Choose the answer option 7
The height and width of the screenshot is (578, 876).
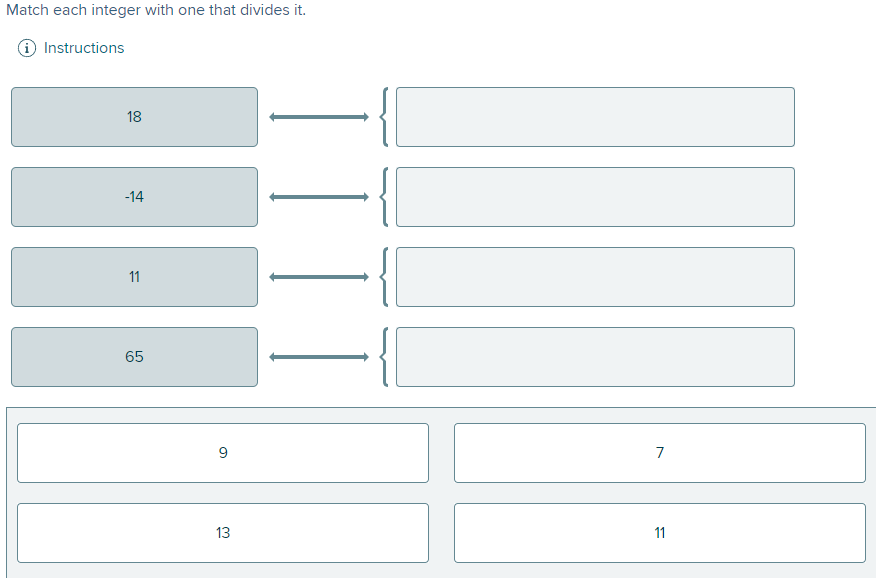click(x=659, y=452)
